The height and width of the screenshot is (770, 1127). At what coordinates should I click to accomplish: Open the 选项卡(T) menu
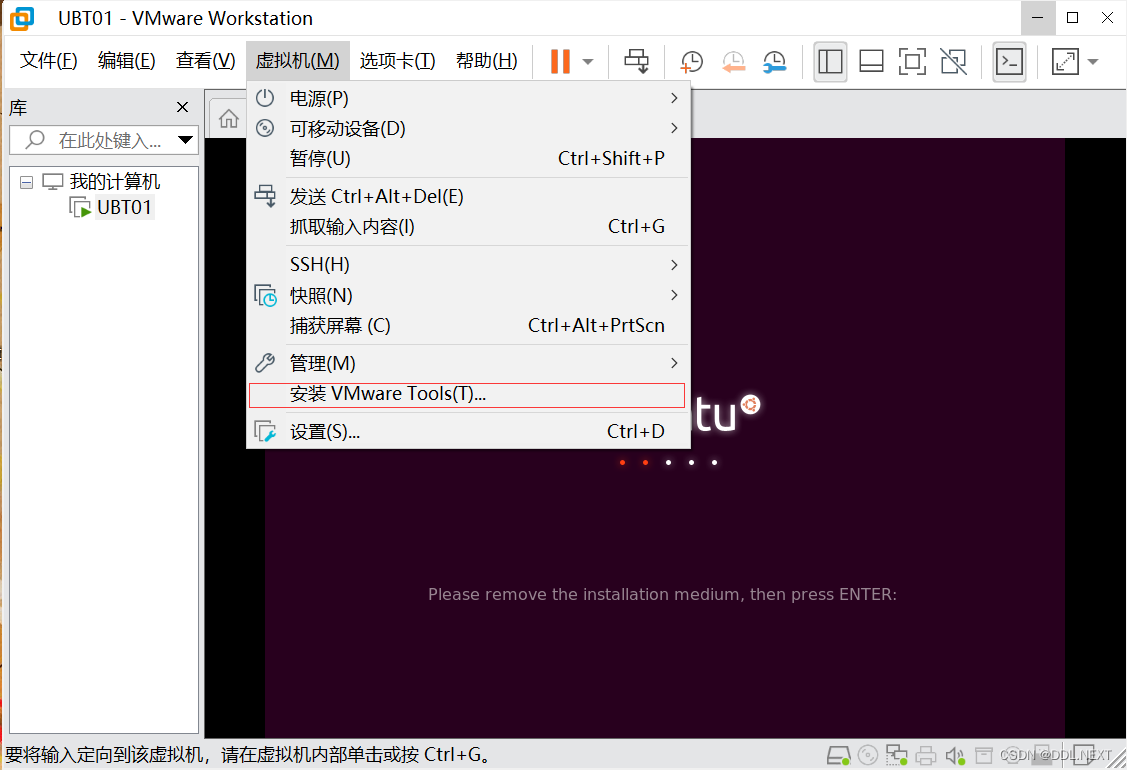[397, 60]
